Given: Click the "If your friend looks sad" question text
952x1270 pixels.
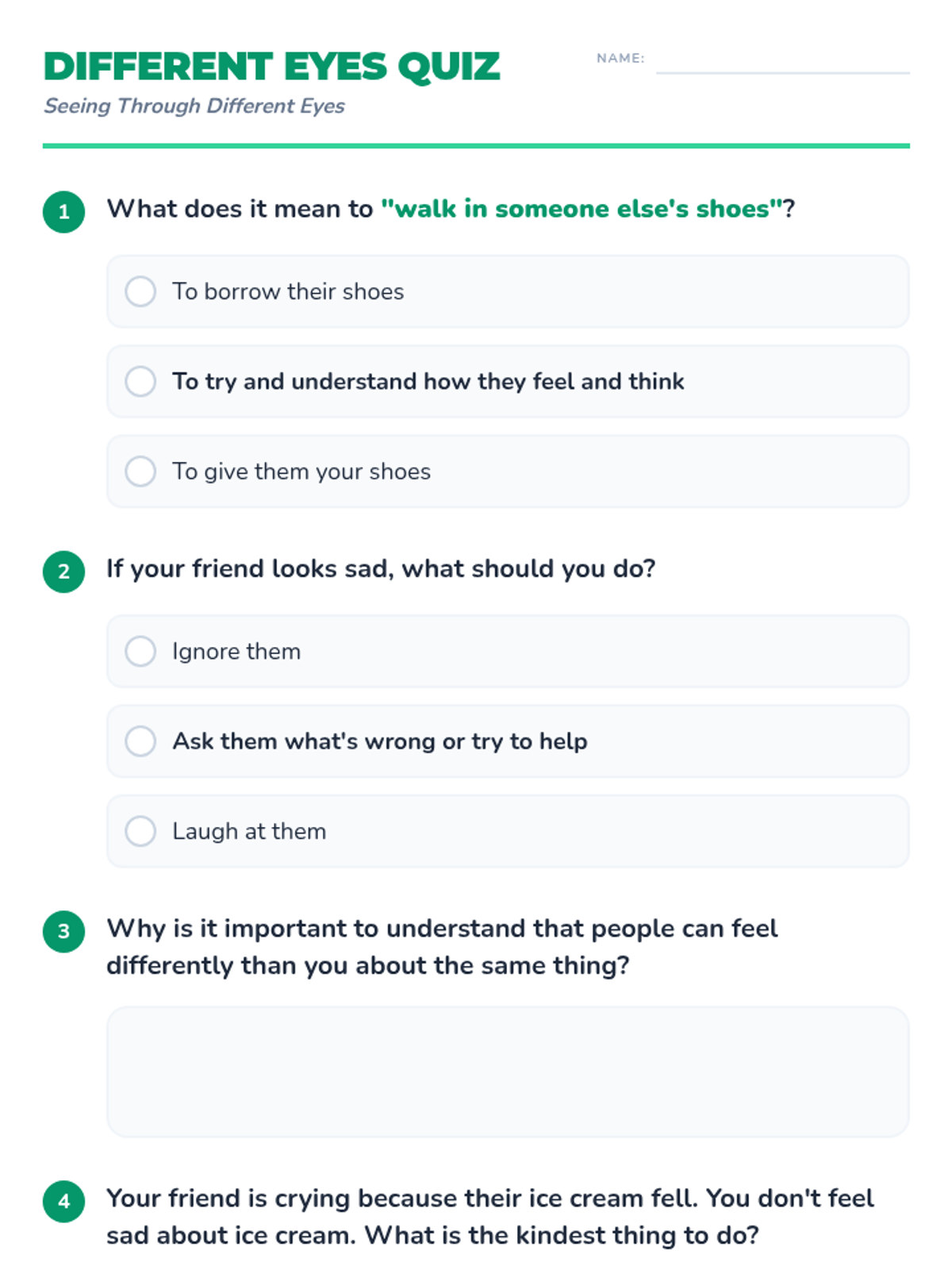Looking at the screenshot, I should 381,569.
